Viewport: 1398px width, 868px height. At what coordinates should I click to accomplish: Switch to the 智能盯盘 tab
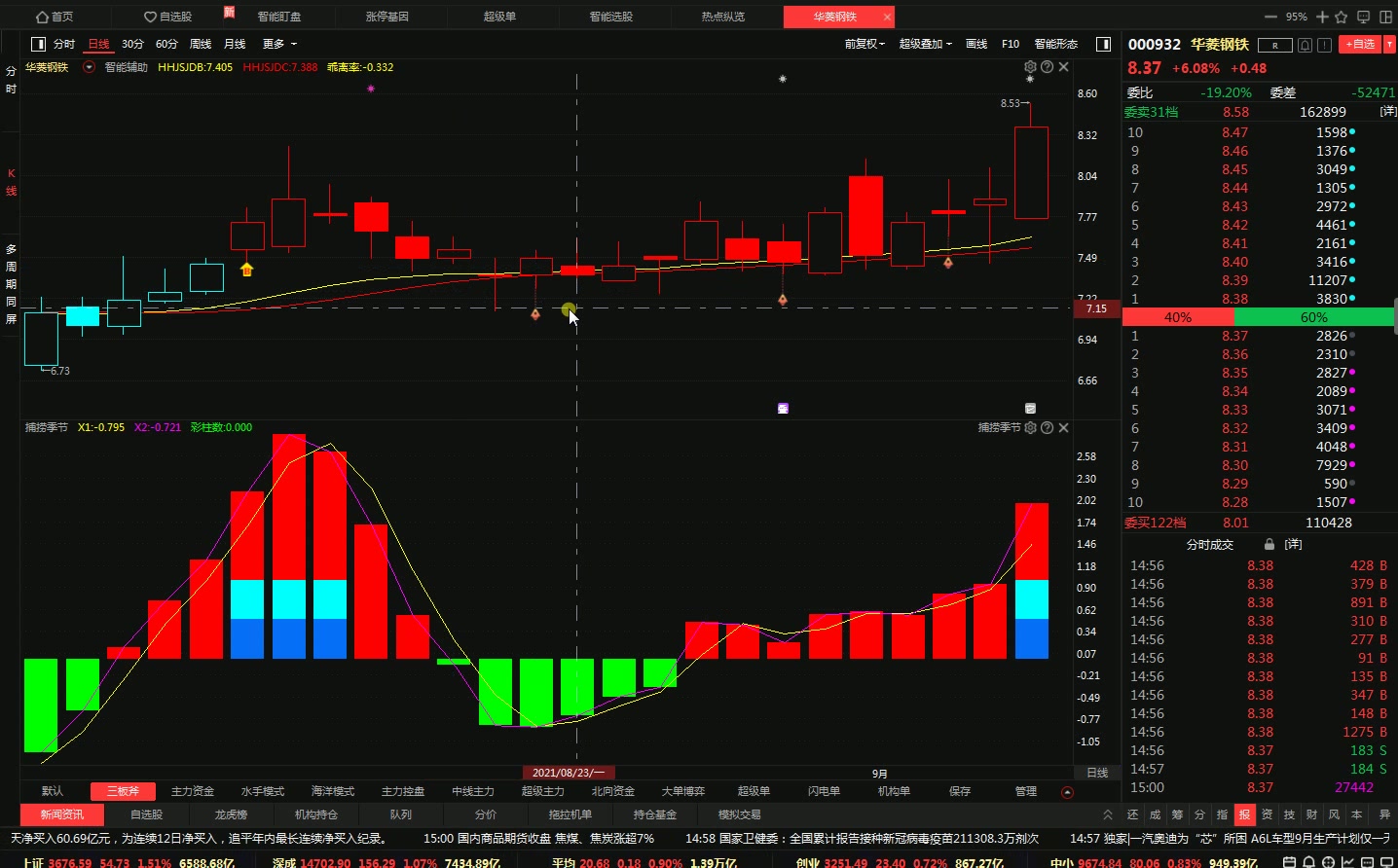[279, 17]
